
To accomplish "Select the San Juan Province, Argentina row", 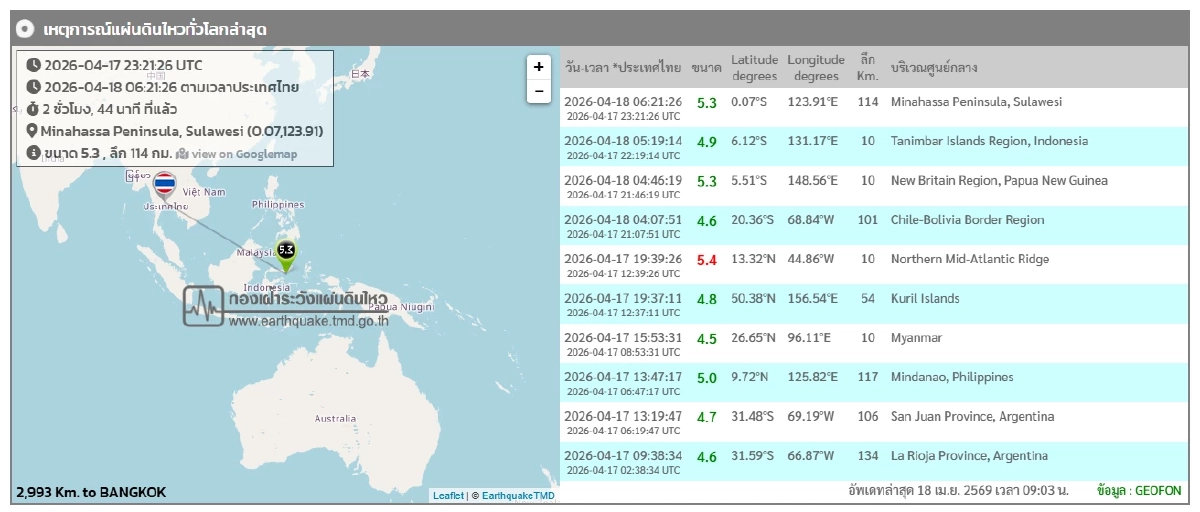I will click(x=872, y=422).
